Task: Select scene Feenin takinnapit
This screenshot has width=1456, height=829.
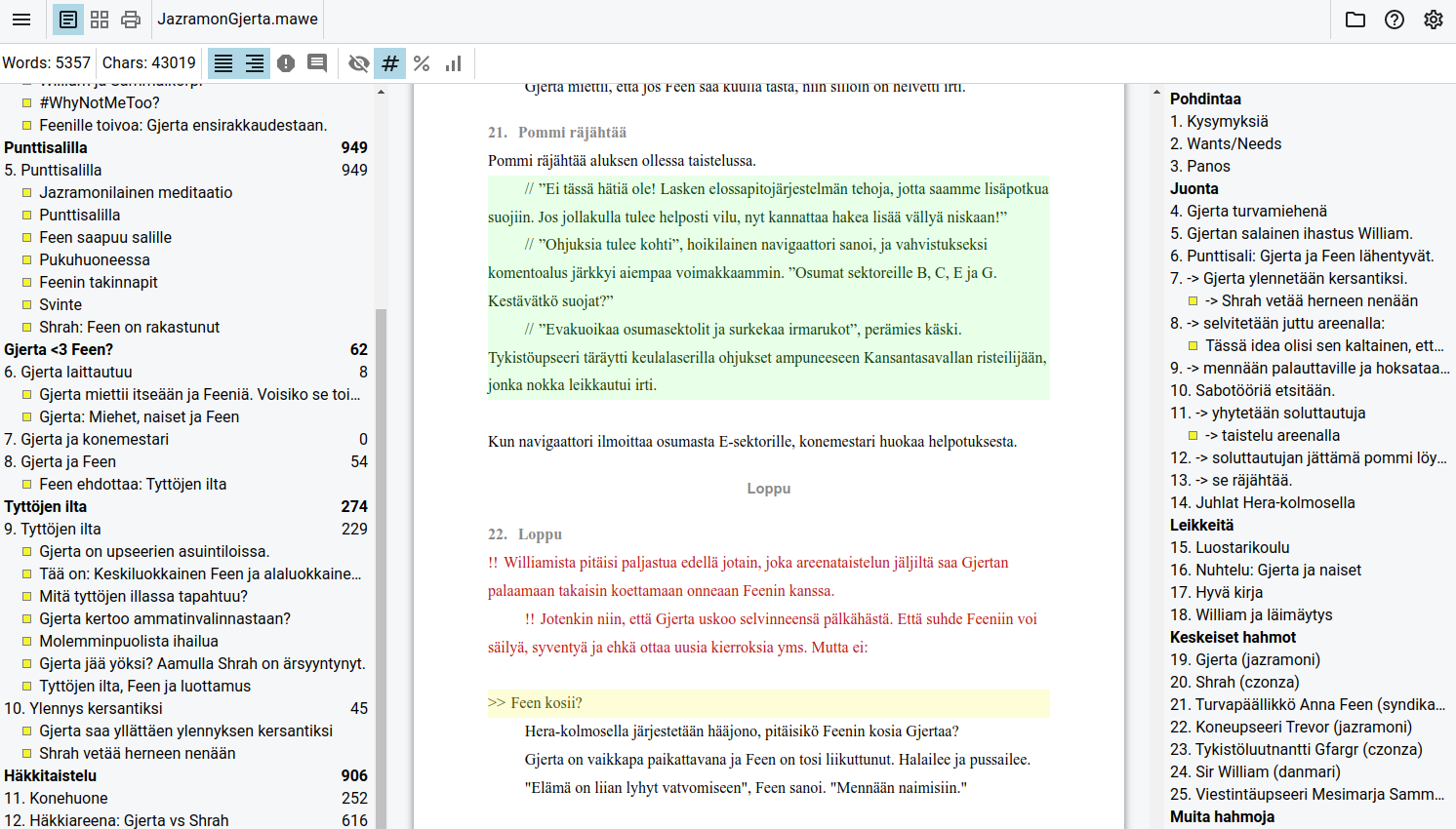Action: (x=99, y=282)
